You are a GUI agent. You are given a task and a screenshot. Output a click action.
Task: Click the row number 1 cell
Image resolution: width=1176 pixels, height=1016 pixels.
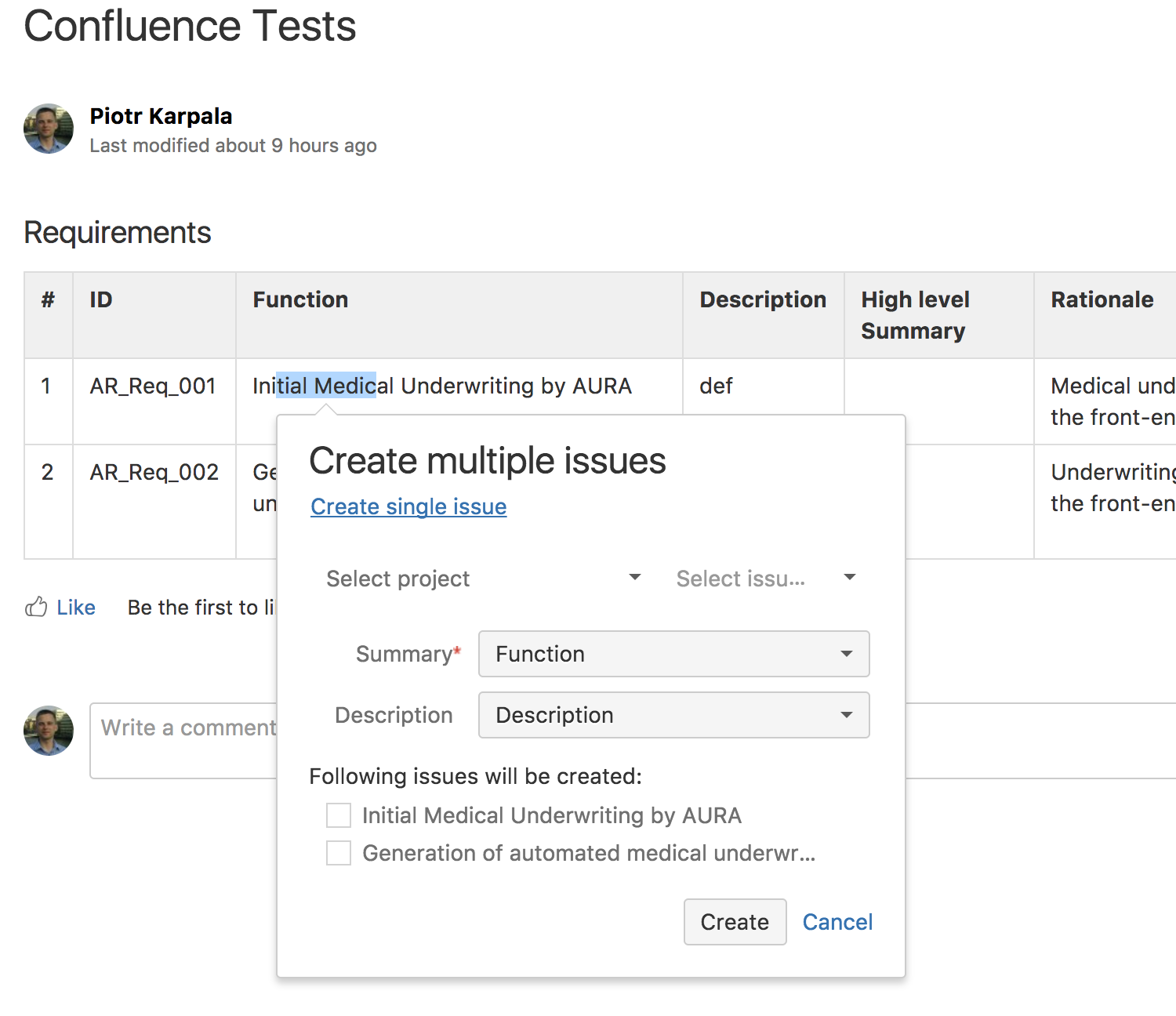[x=49, y=401]
